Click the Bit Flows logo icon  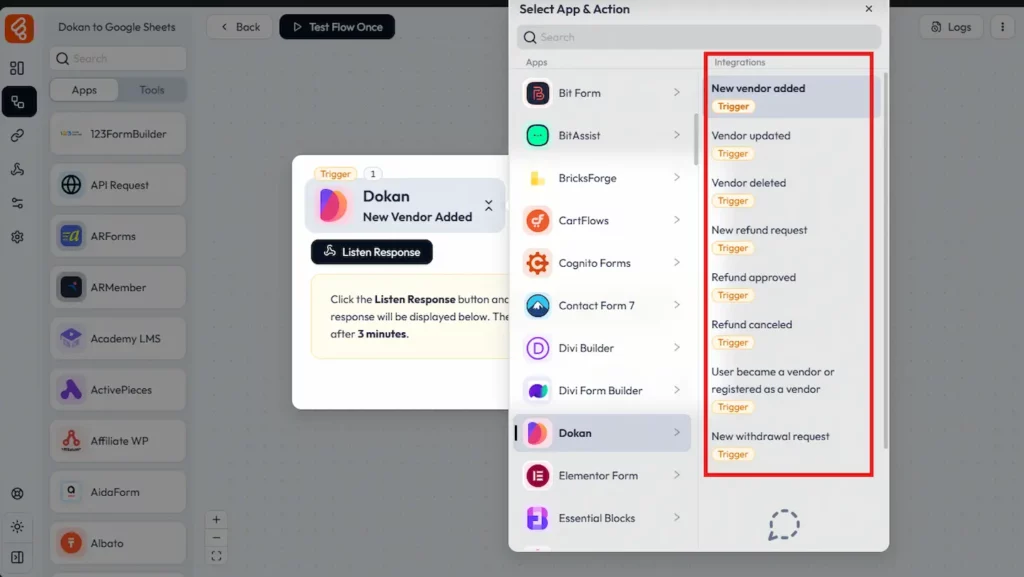coord(19,28)
